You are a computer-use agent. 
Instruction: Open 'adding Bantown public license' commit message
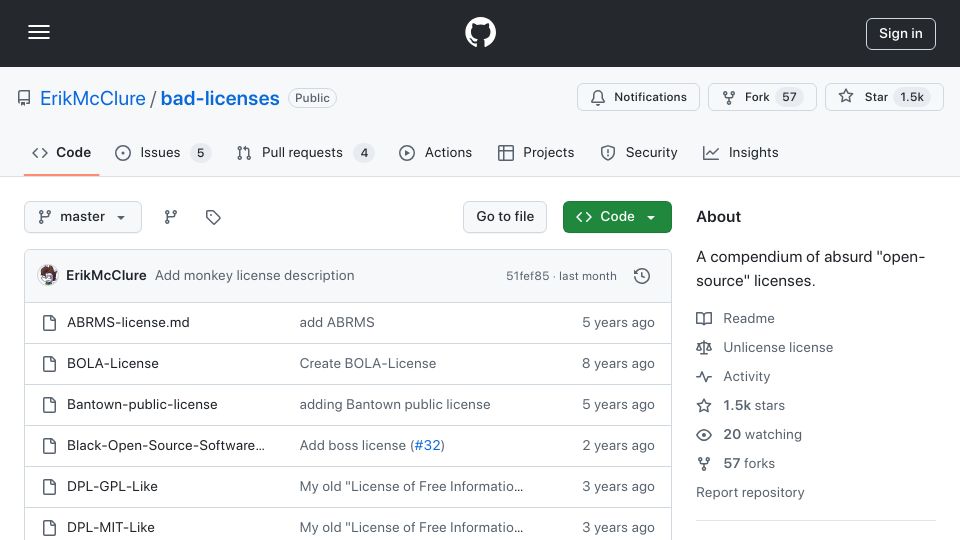pyautogui.click(x=395, y=405)
